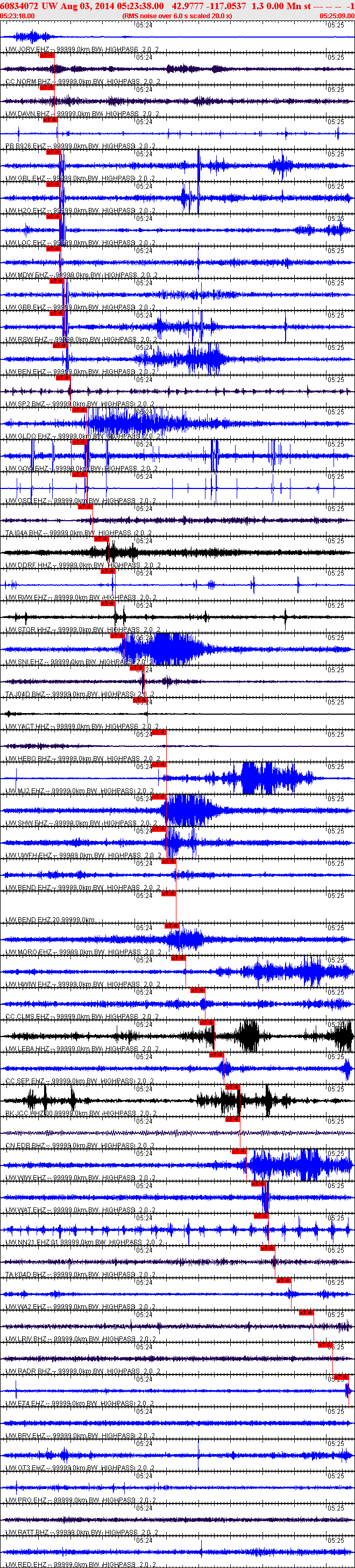
Task: Select the UW.JORY.EHZ station label
Action: [x=27, y=49]
